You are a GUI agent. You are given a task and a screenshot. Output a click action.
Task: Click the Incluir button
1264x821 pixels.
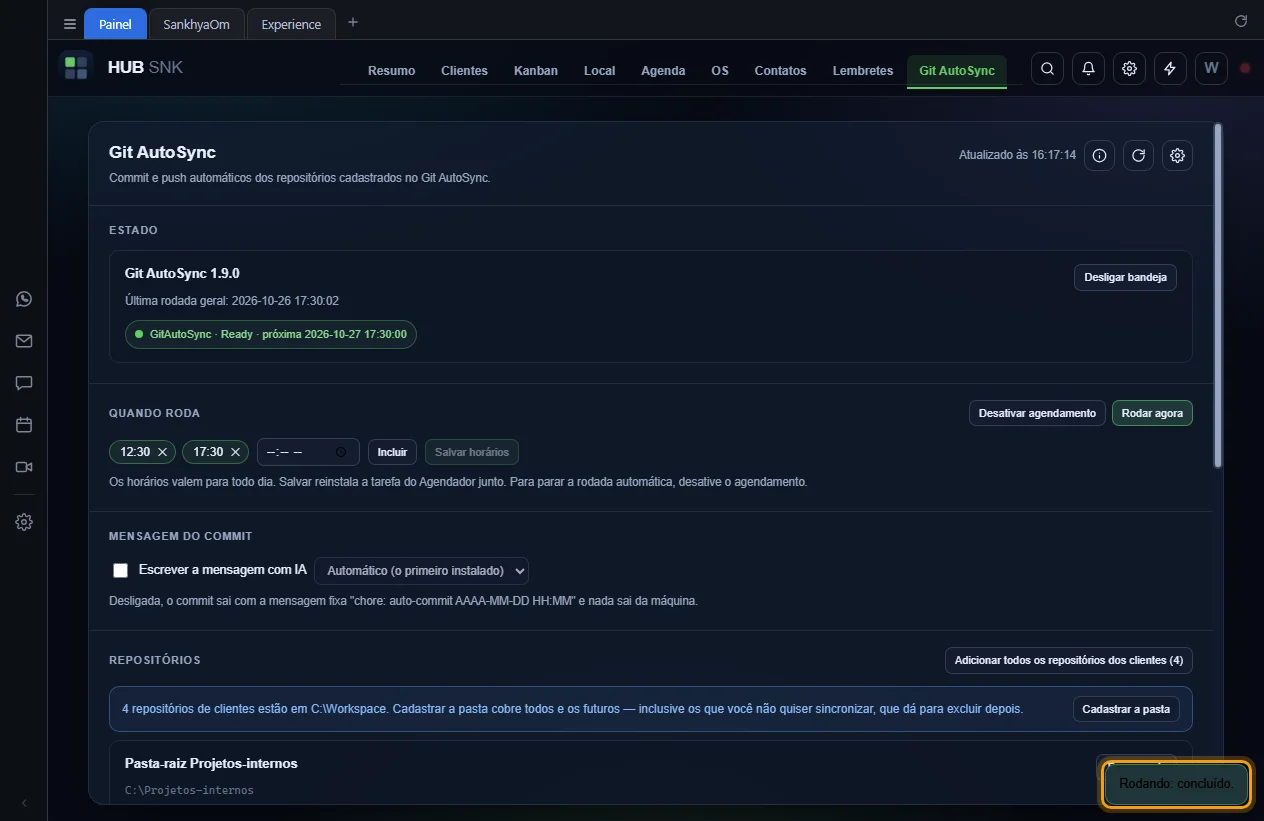(x=392, y=452)
